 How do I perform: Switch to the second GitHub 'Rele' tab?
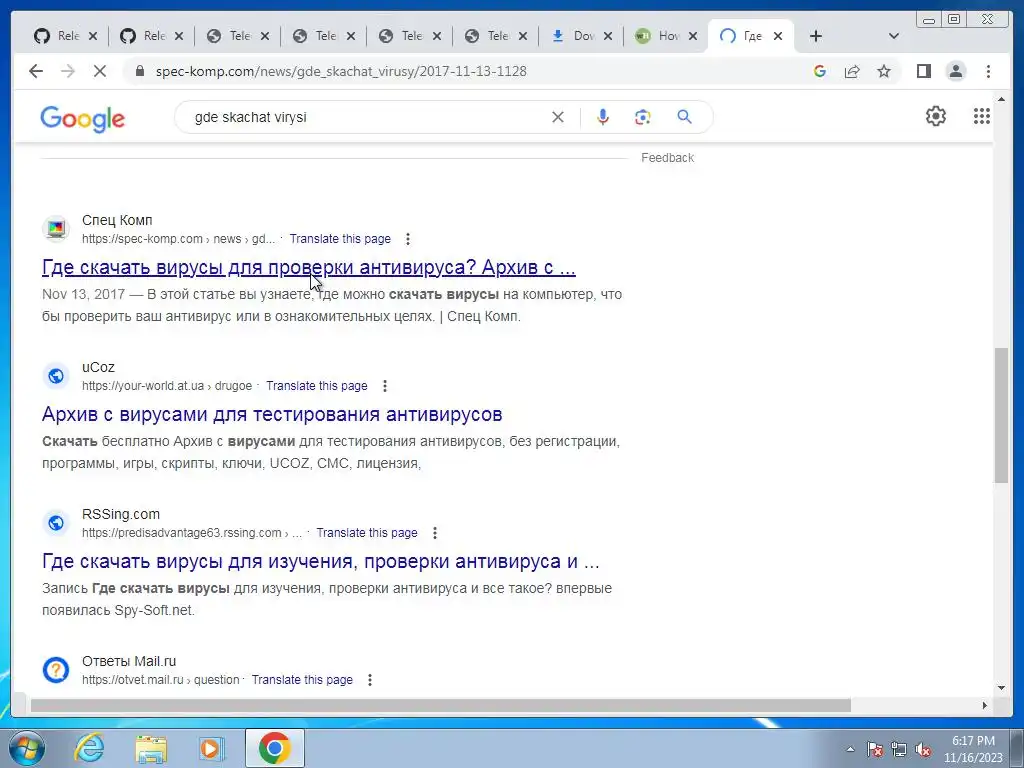click(x=145, y=36)
